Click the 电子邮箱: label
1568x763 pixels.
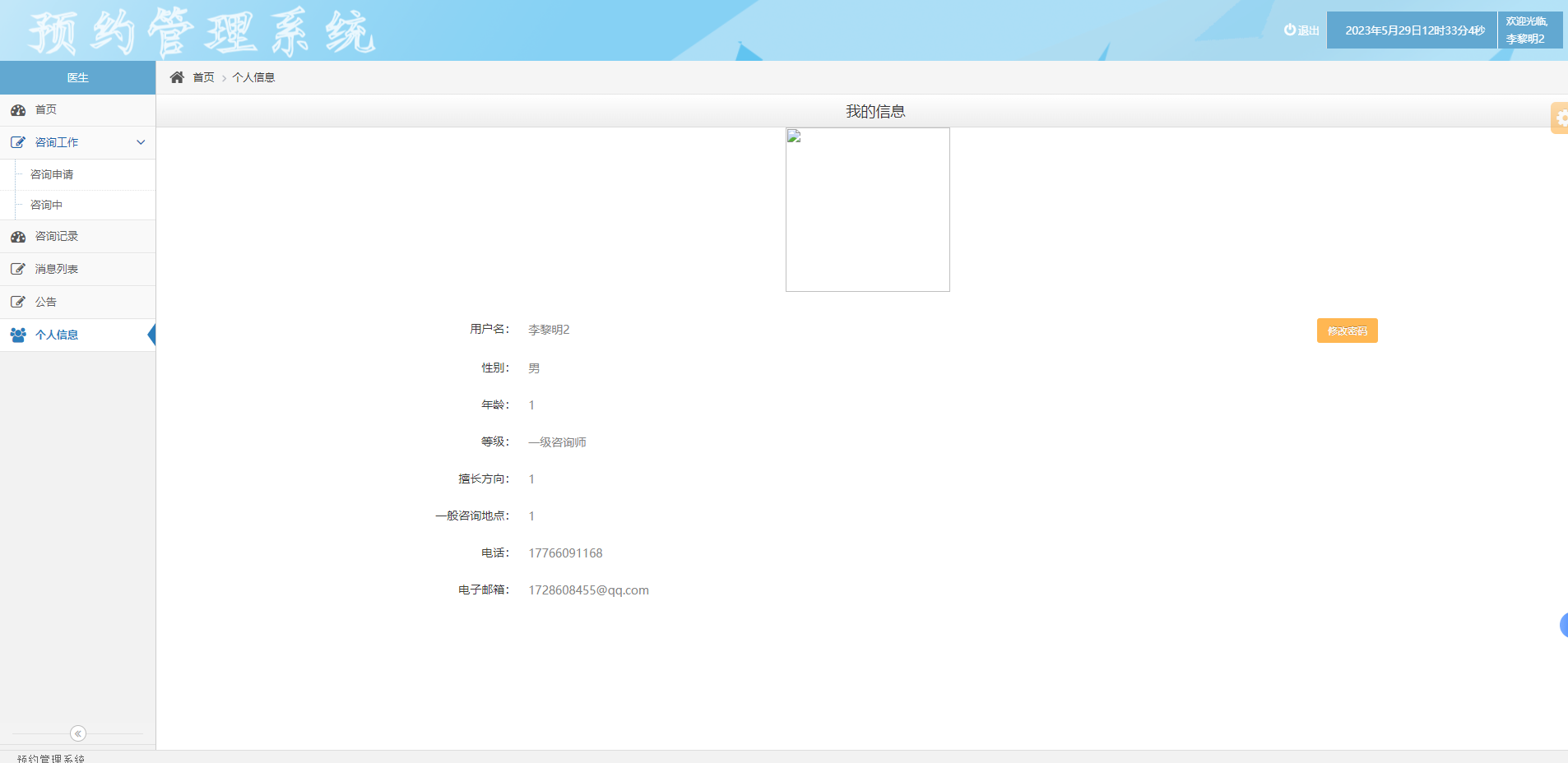pos(484,590)
